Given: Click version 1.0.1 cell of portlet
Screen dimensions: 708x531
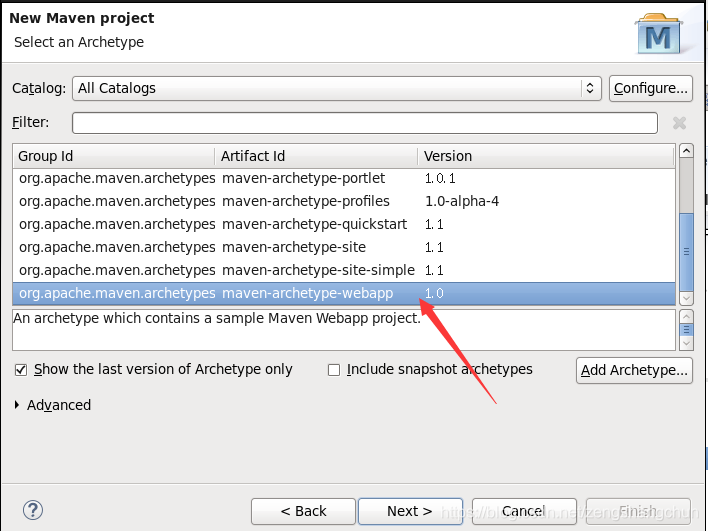Looking at the screenshot, I should coord(440,178).
